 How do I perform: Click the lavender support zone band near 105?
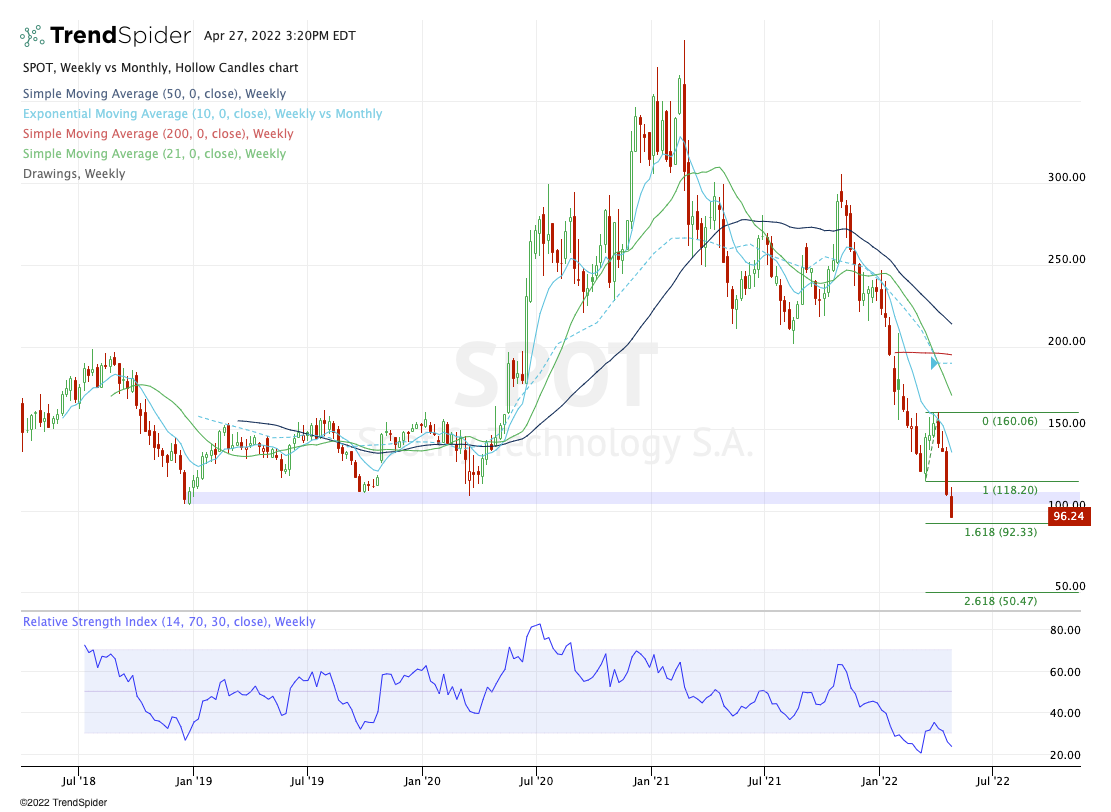click(636, 498)
